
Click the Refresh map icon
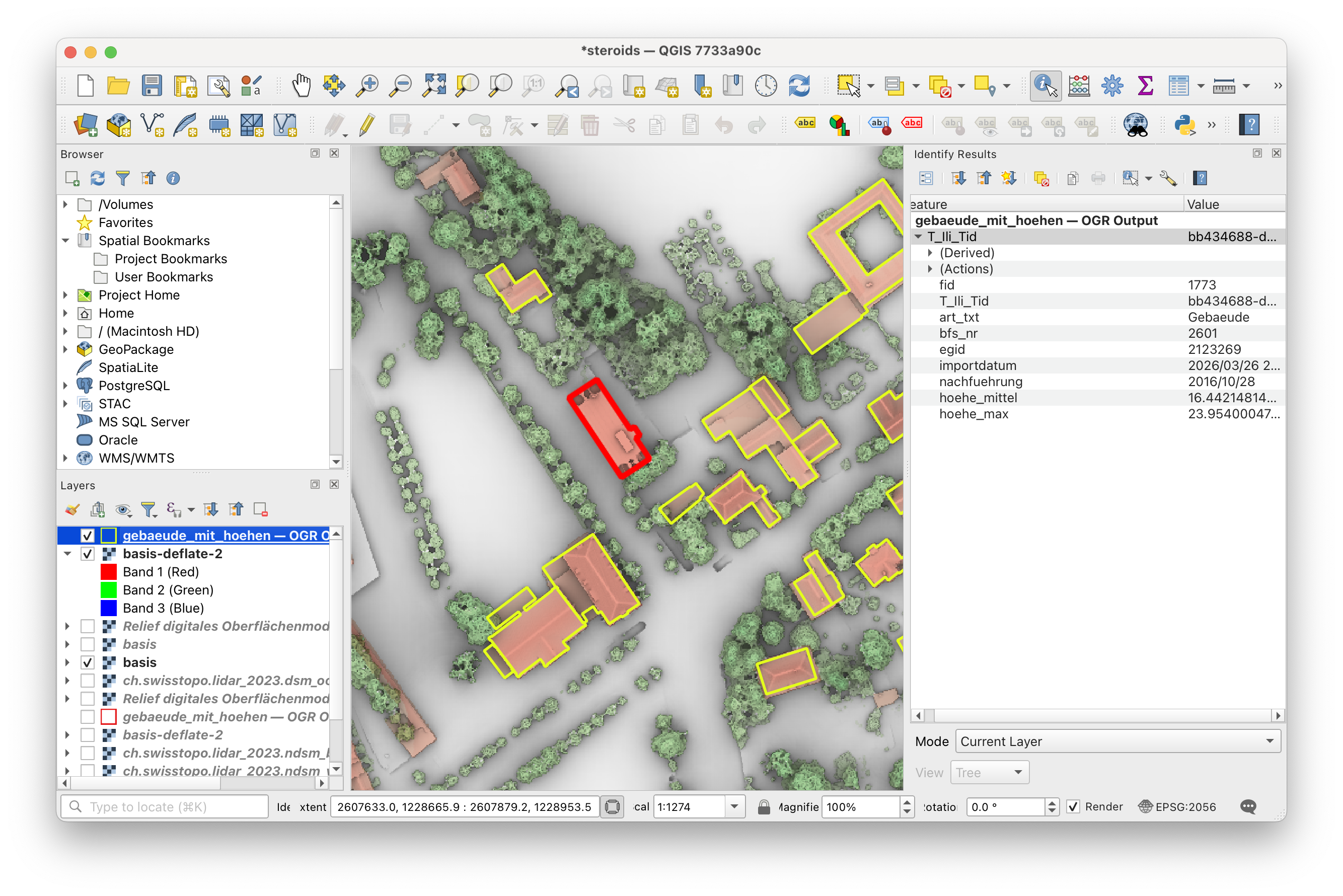(x=799, y=86)
